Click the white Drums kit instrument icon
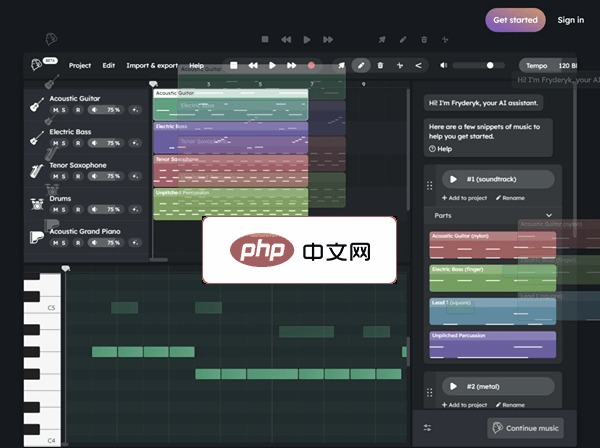 37,204
